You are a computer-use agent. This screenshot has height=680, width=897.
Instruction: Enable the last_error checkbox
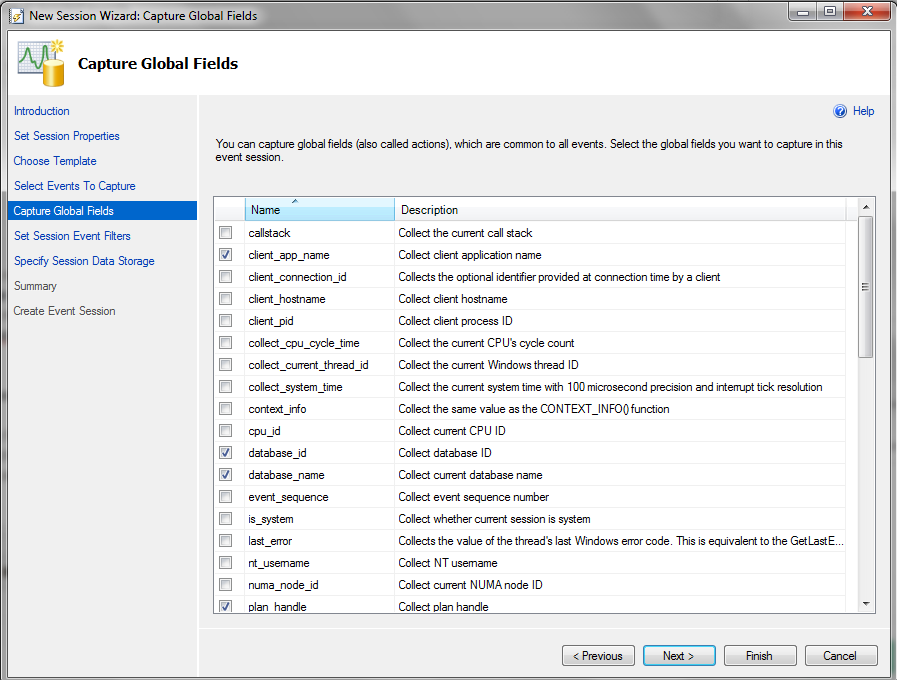tap(226, 540)
